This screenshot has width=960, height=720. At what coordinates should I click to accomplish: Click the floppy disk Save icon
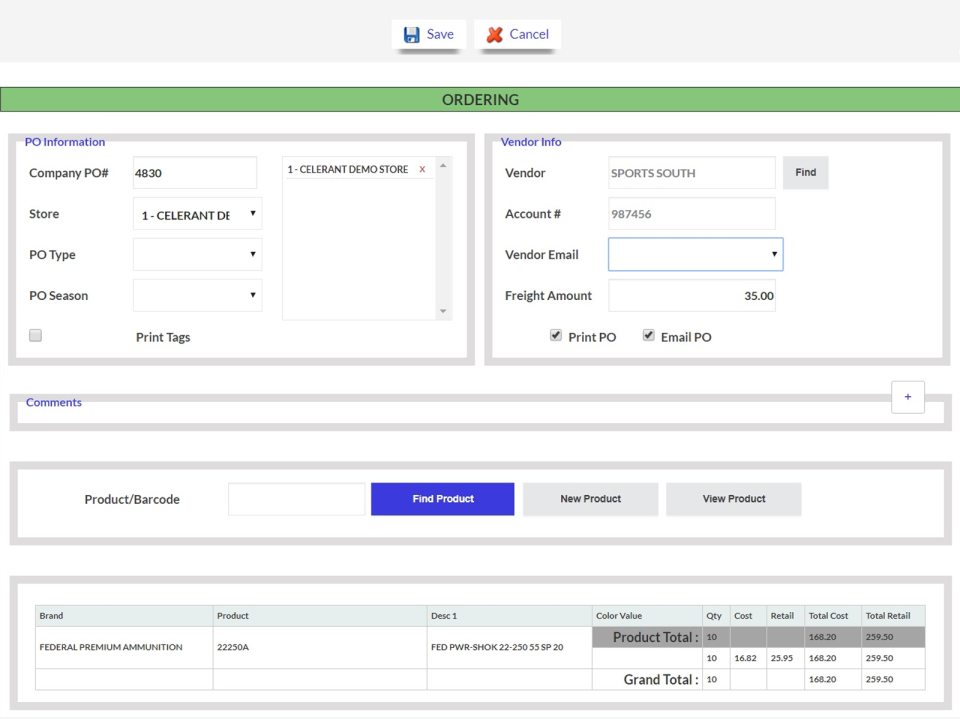(x=411, y=34)
